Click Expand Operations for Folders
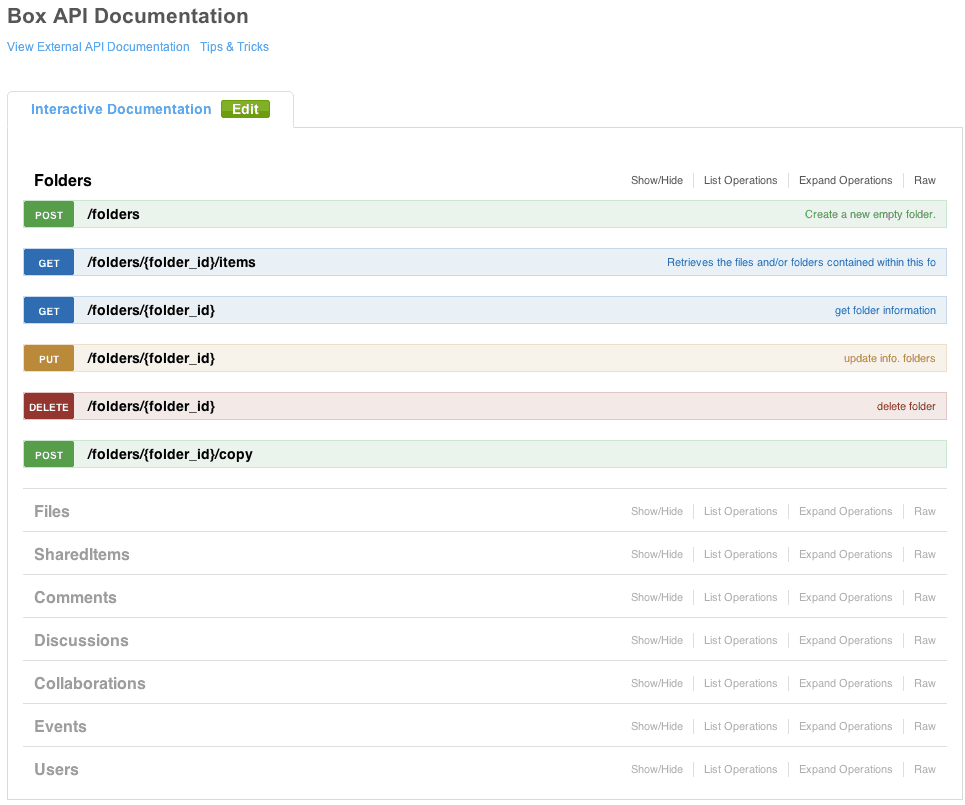 coord(845,180)
